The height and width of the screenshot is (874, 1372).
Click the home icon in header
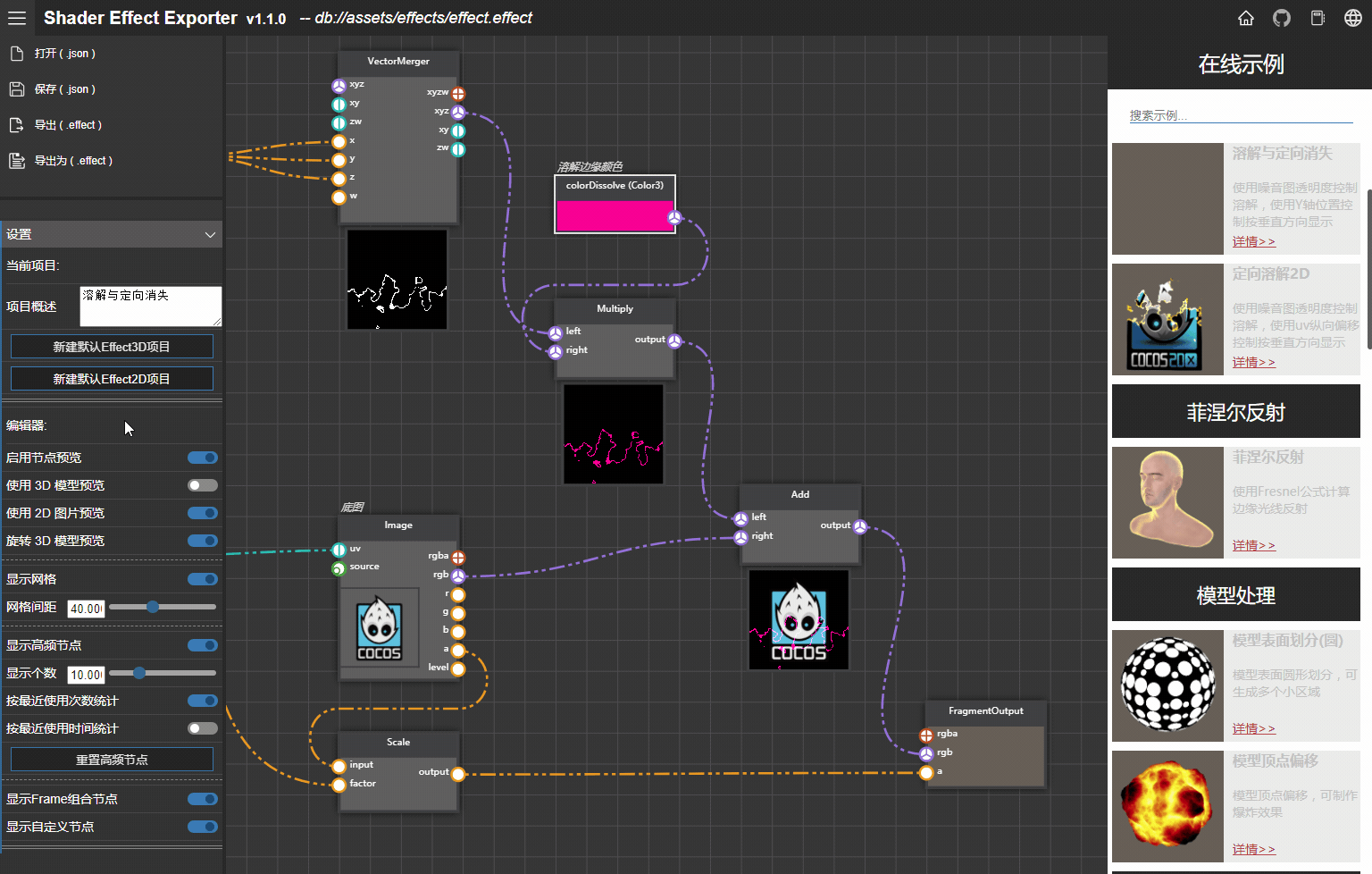pos(1246,18)
